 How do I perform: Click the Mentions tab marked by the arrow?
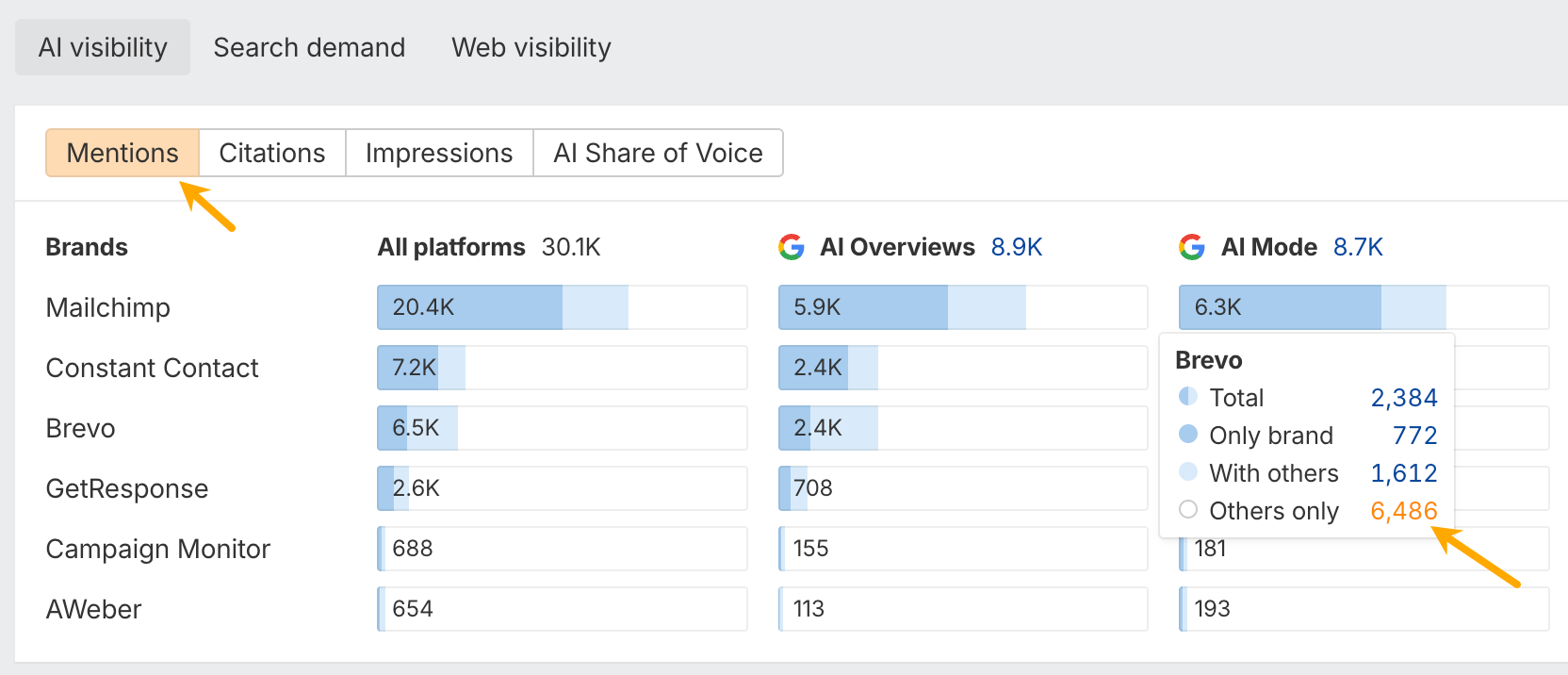coord(122,153)
